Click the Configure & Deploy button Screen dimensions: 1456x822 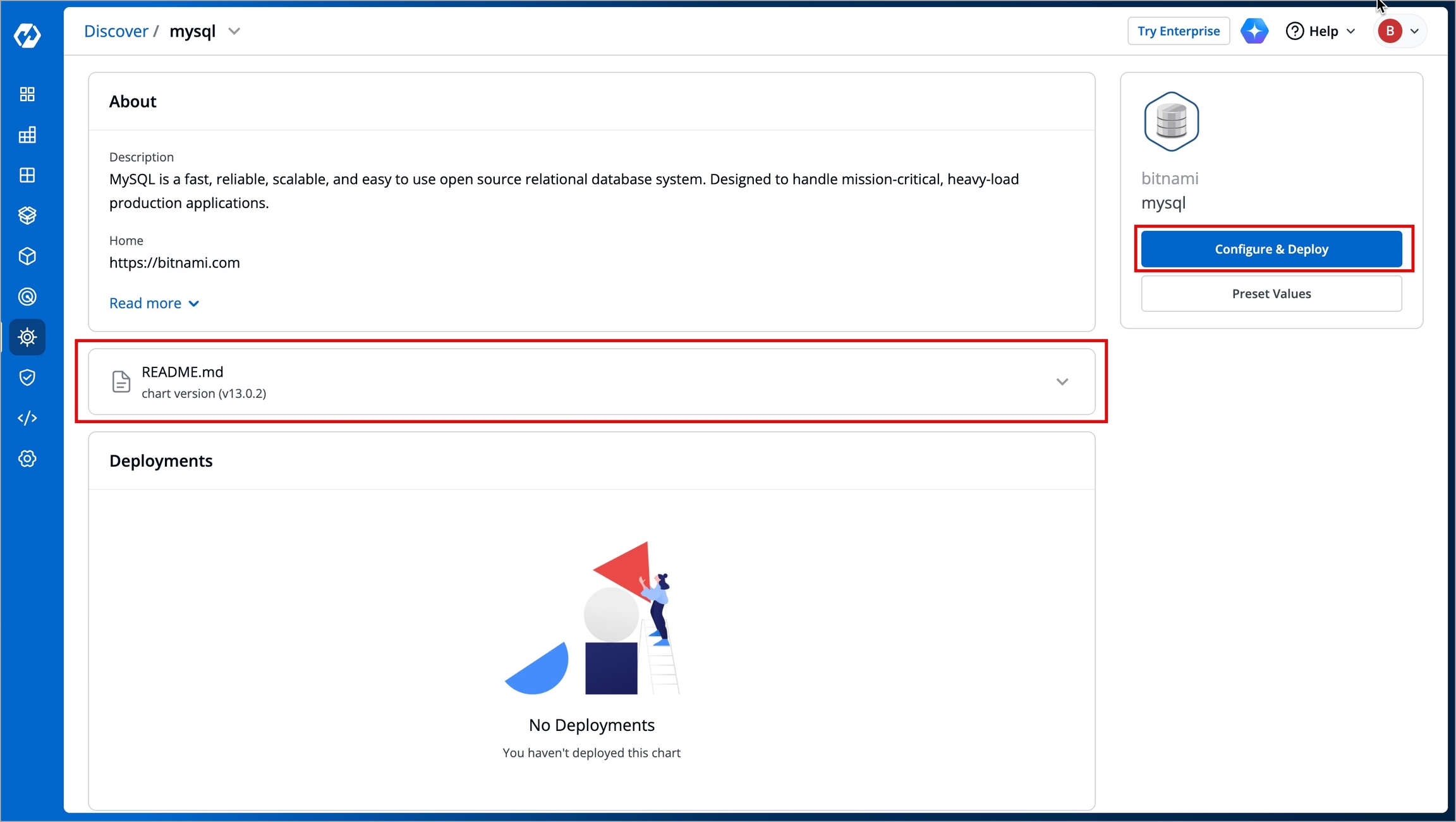click(1271, 249)
